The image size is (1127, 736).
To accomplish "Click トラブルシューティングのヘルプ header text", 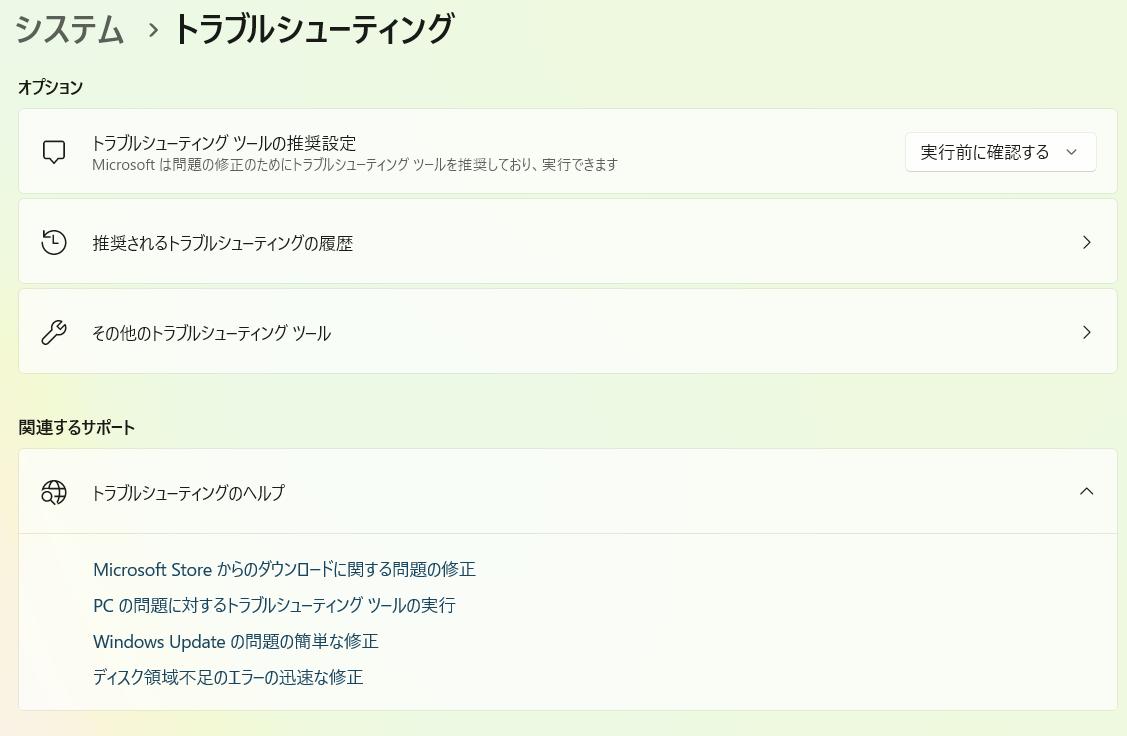I will click(x=188, y=492).
